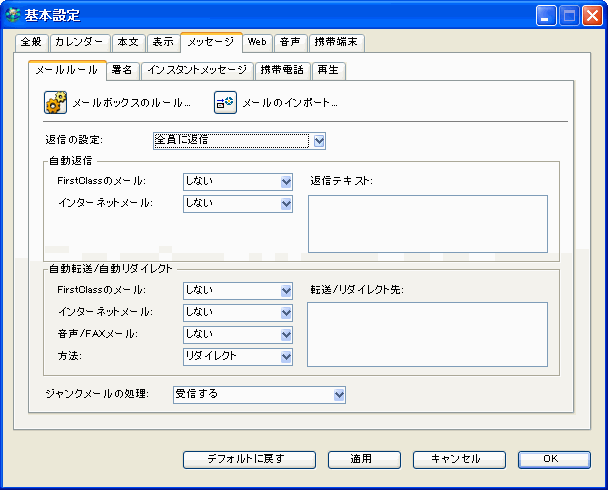608x490 pixels.
Task: Switch to the 全般 tab
Action: [32, 42]
